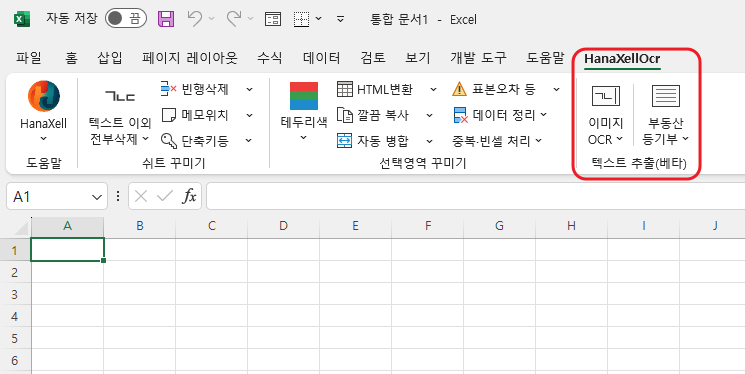Image resolution: width=745 pixels, height=374 pixels.
Task: Select the HanaXellOcr ribbon tab
Action: pyautogui.click(x=622, y=58)
